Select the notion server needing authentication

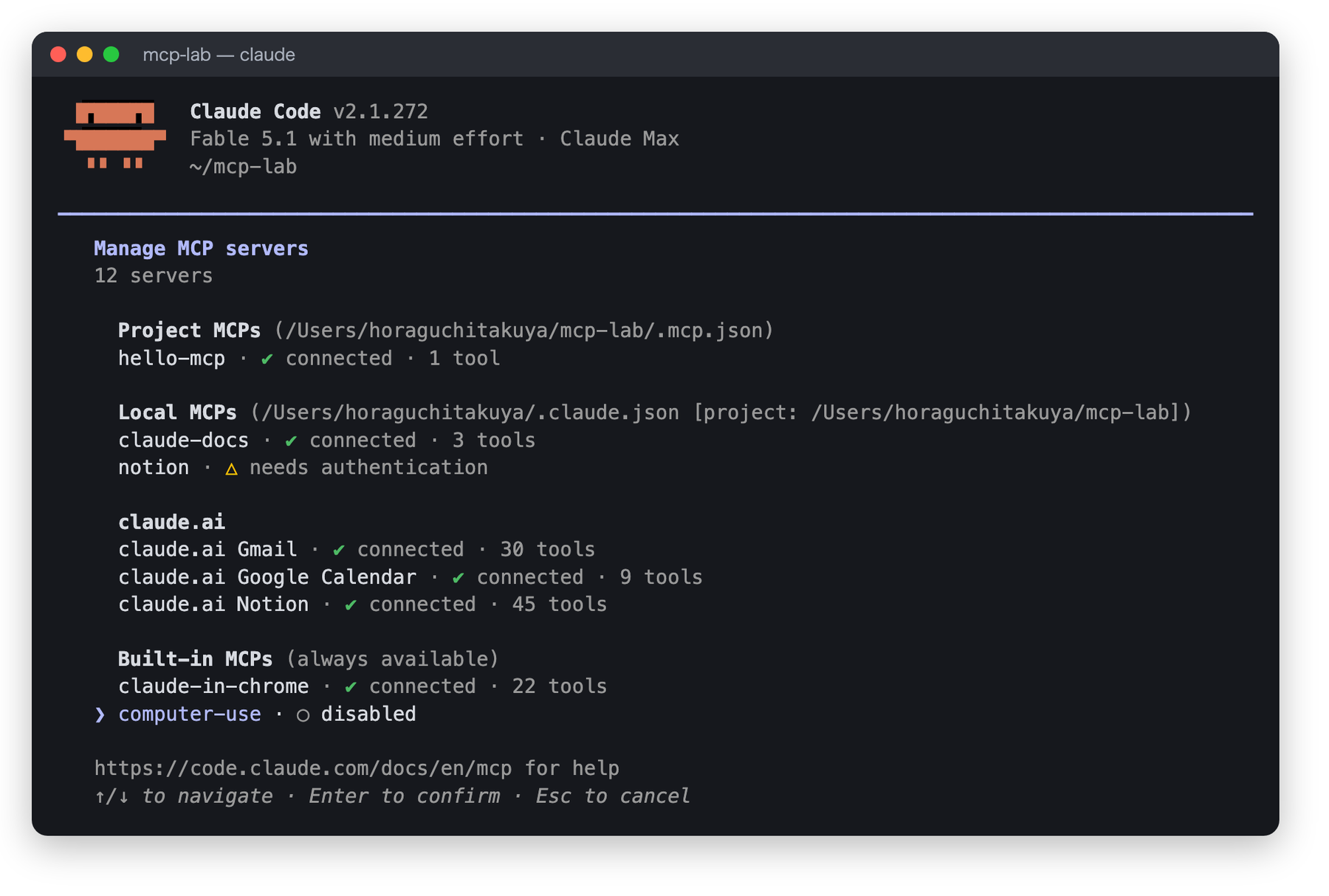coord(303,468)
